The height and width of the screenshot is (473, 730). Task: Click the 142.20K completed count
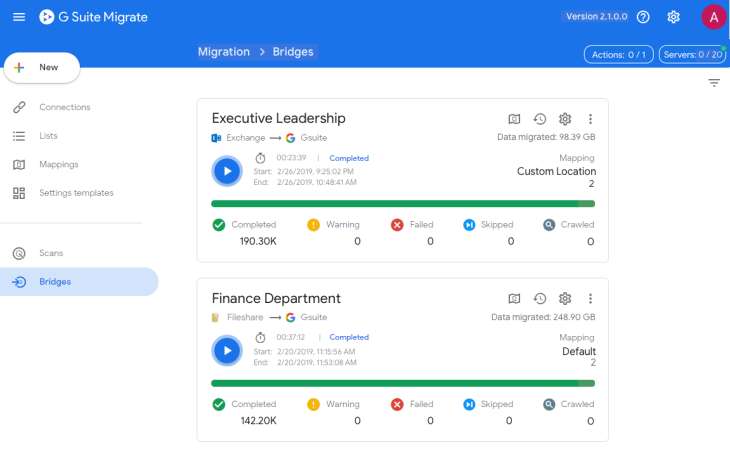(258, 420)
